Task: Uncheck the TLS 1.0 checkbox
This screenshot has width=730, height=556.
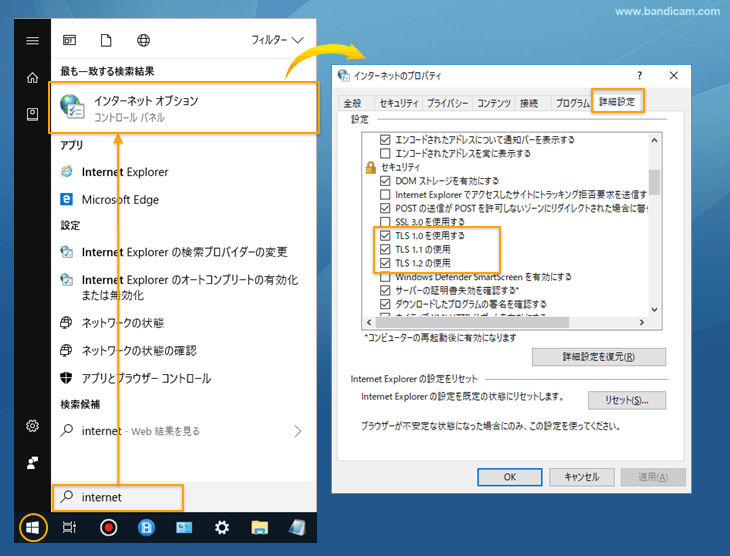Action: point(386,235)
